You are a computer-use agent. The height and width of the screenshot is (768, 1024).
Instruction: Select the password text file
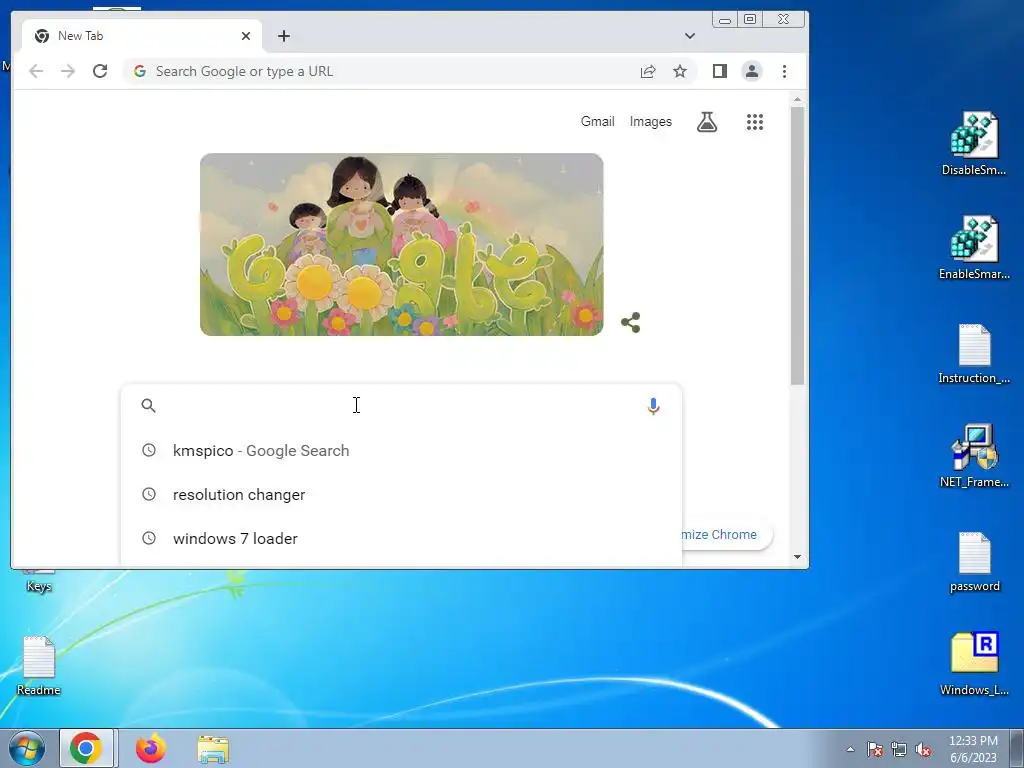click(974, 562)
